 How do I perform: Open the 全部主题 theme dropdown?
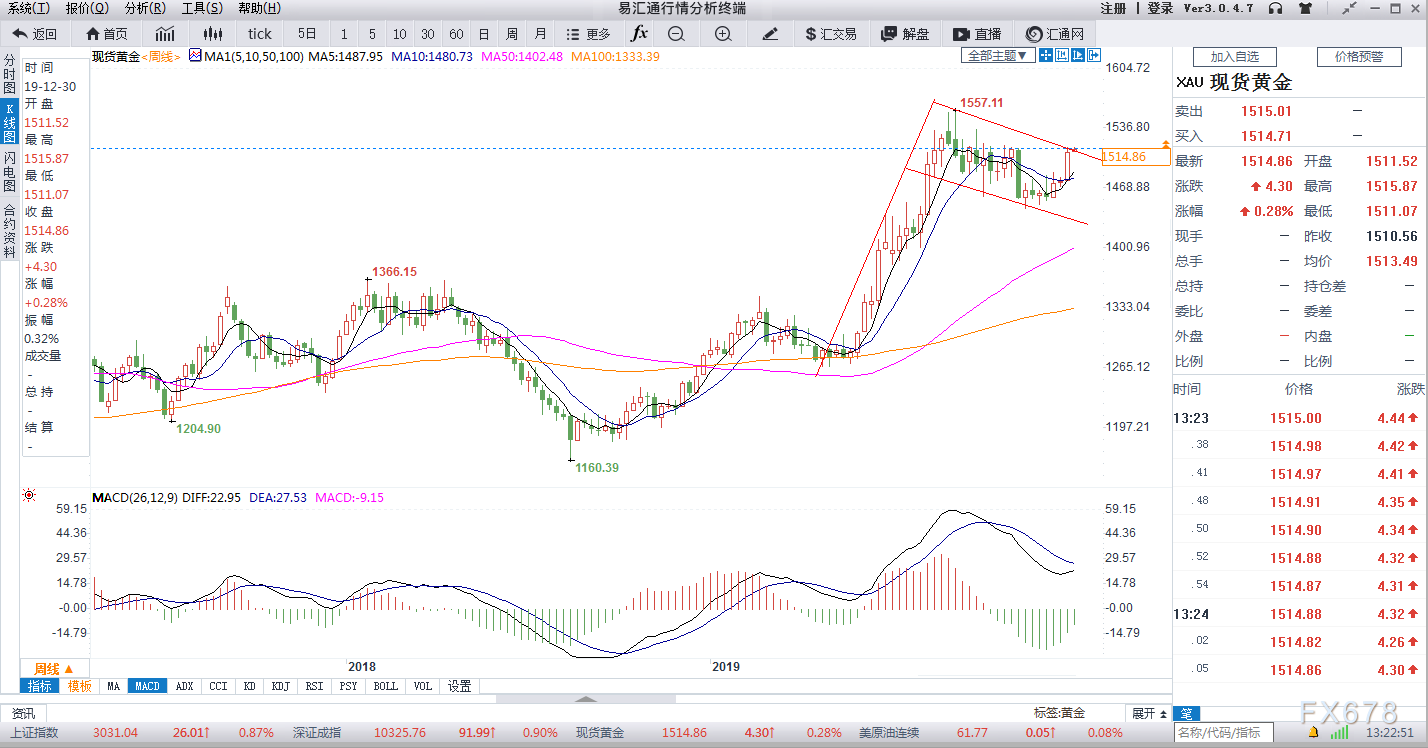coord(998,55)
